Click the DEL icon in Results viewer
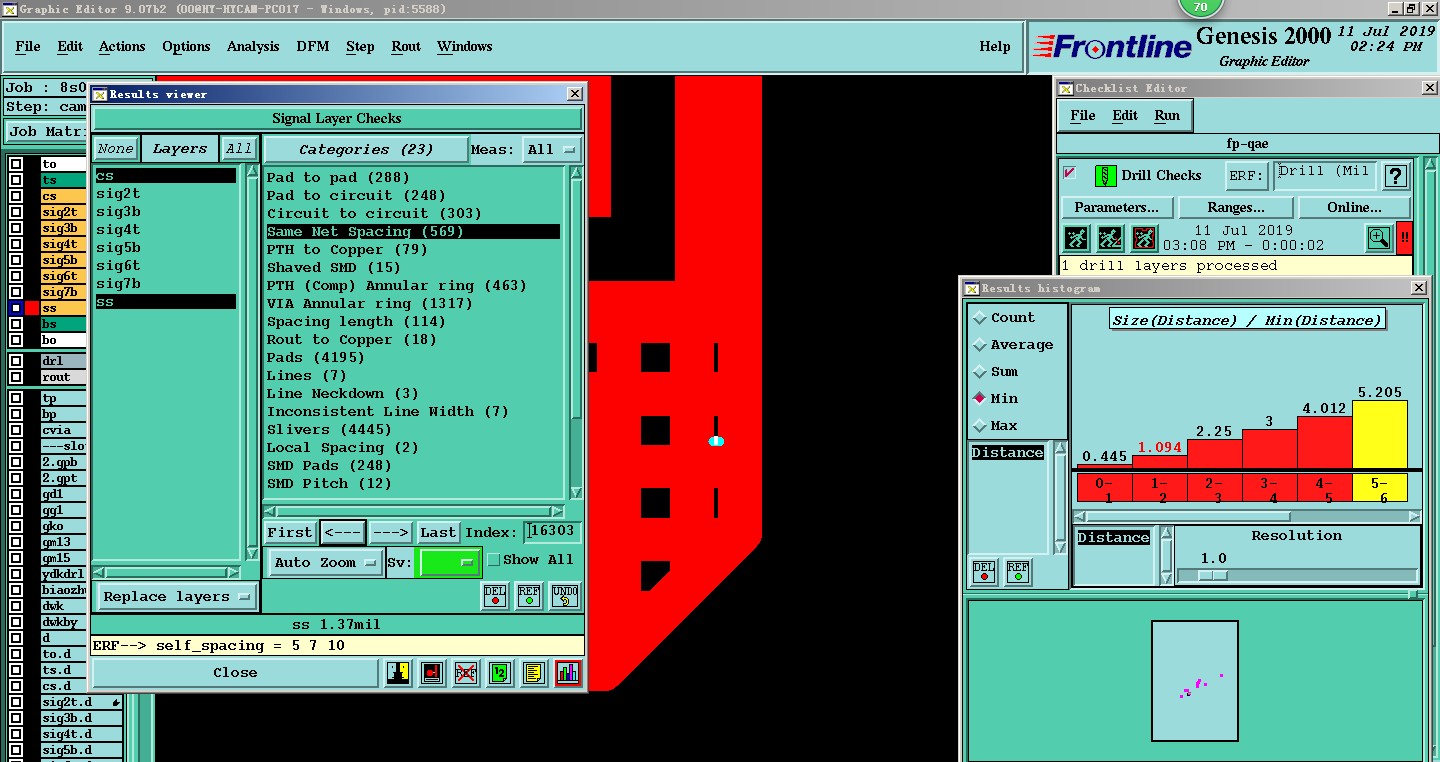 [x=495, y=596]
